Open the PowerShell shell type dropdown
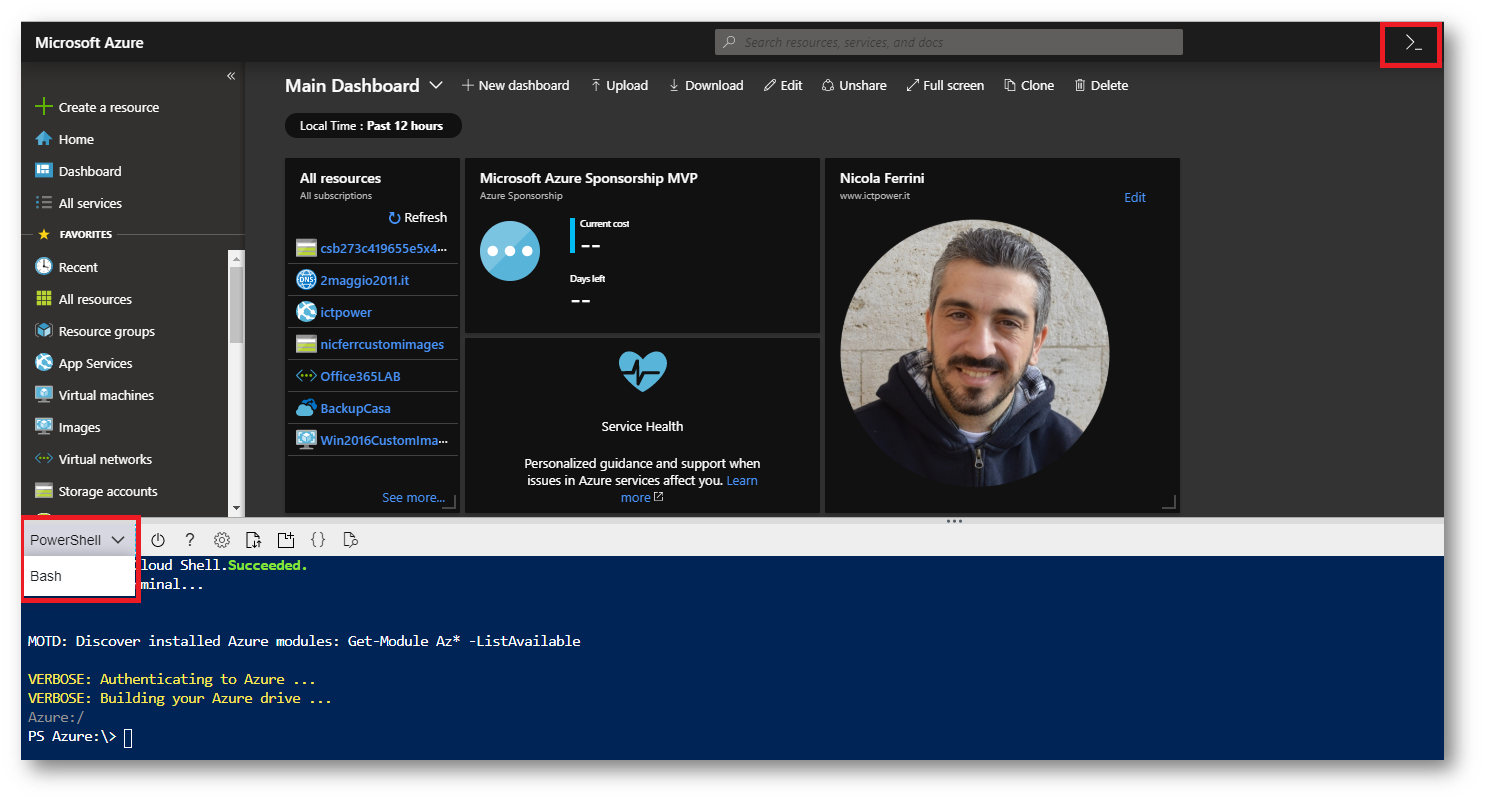The width and height of the screenshot is (1486, 802). point(78,540)
